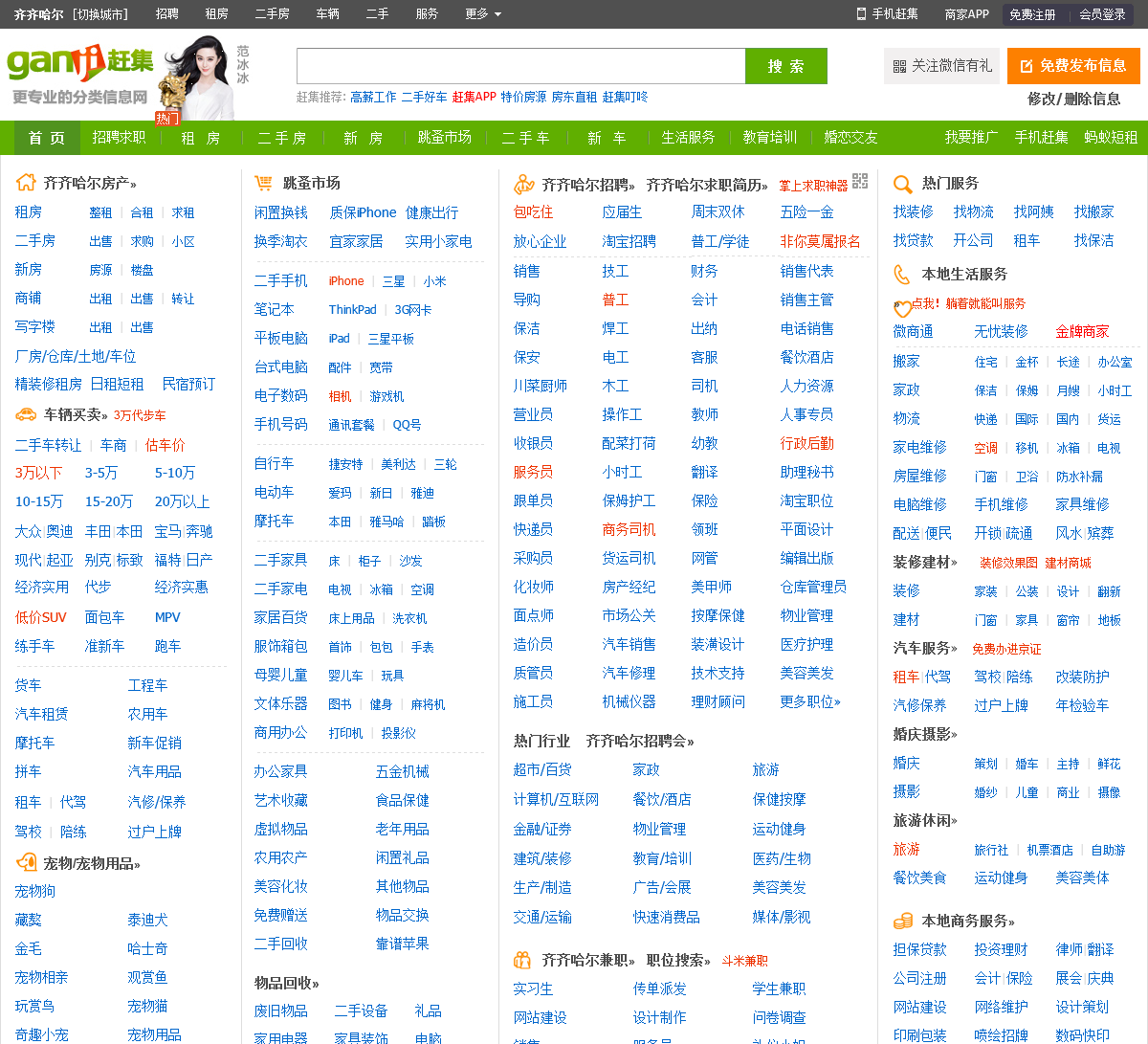
Task: Click the magnifier icon beside 热门服务
Action: tap(902, 184)
